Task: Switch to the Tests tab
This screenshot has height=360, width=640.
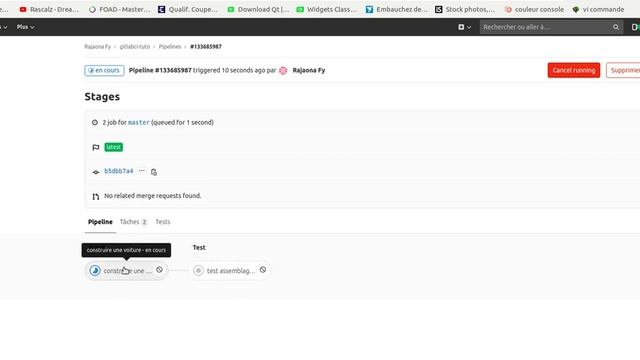Action: [x=162, y=222]
